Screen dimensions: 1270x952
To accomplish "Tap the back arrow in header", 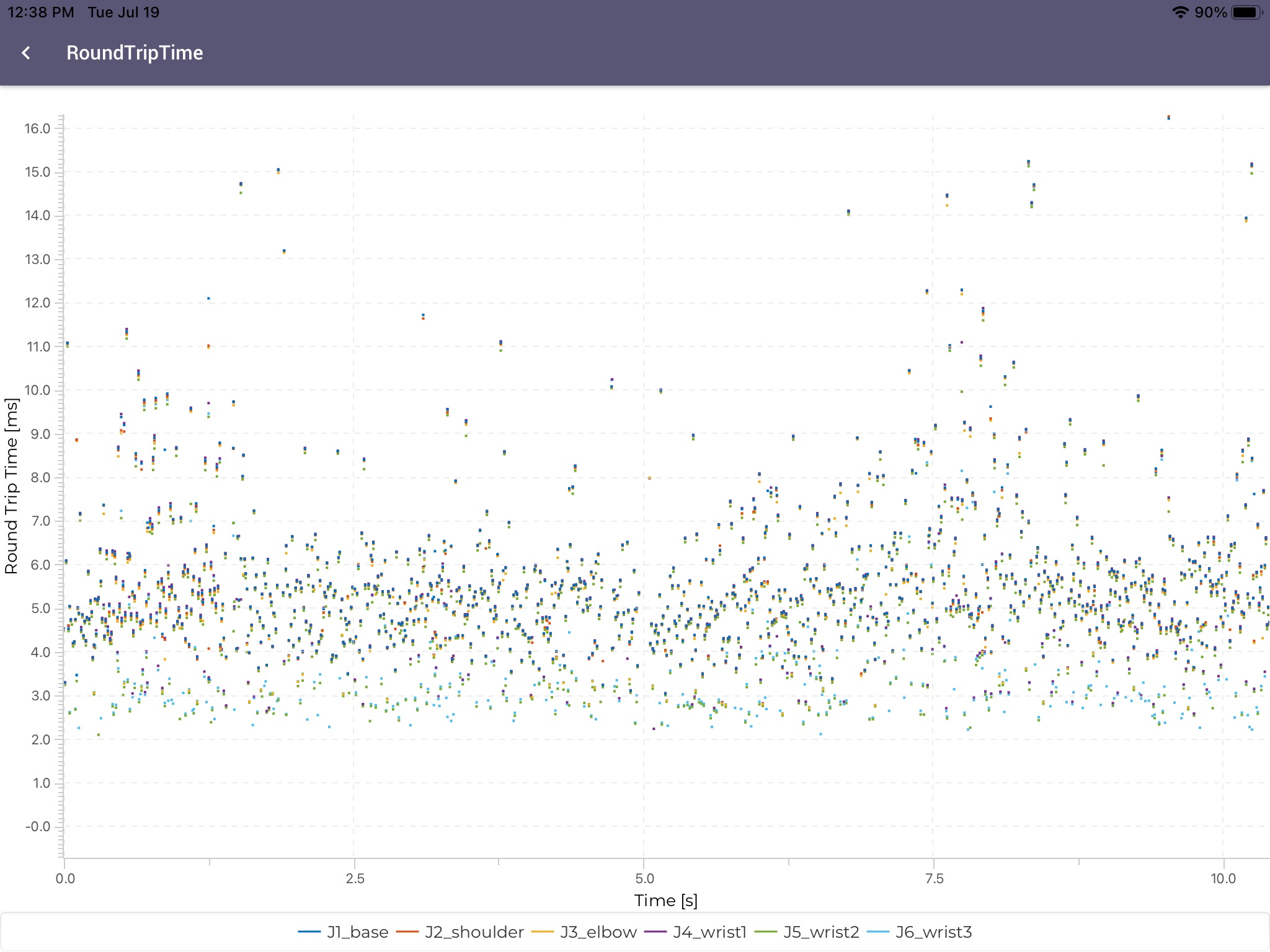I will tap(26, 53).
